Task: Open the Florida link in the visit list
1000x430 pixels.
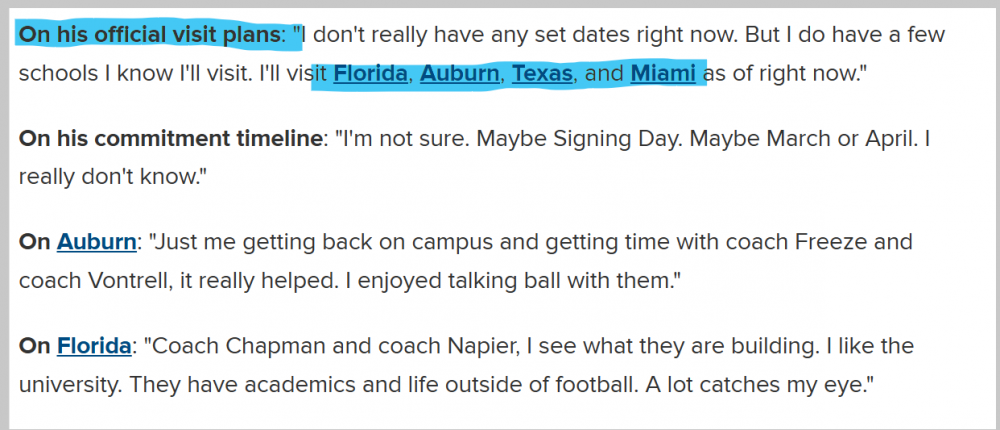Action: [x=371, y=74]
